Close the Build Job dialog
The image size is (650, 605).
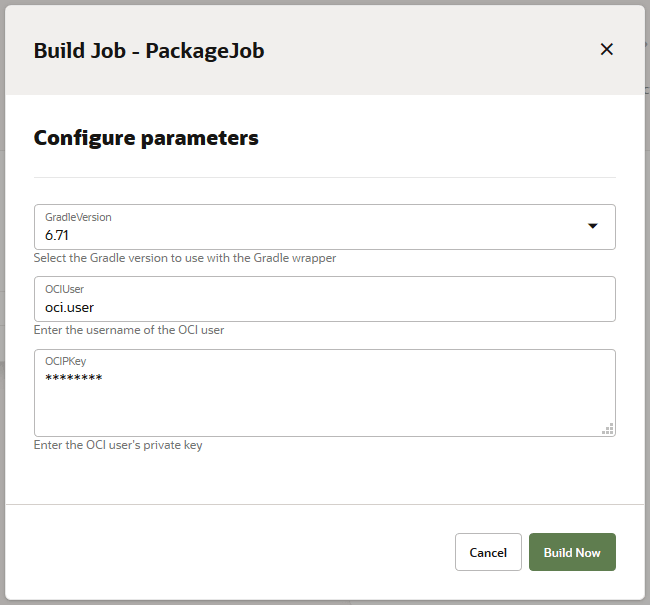click(x=606, y=49)
